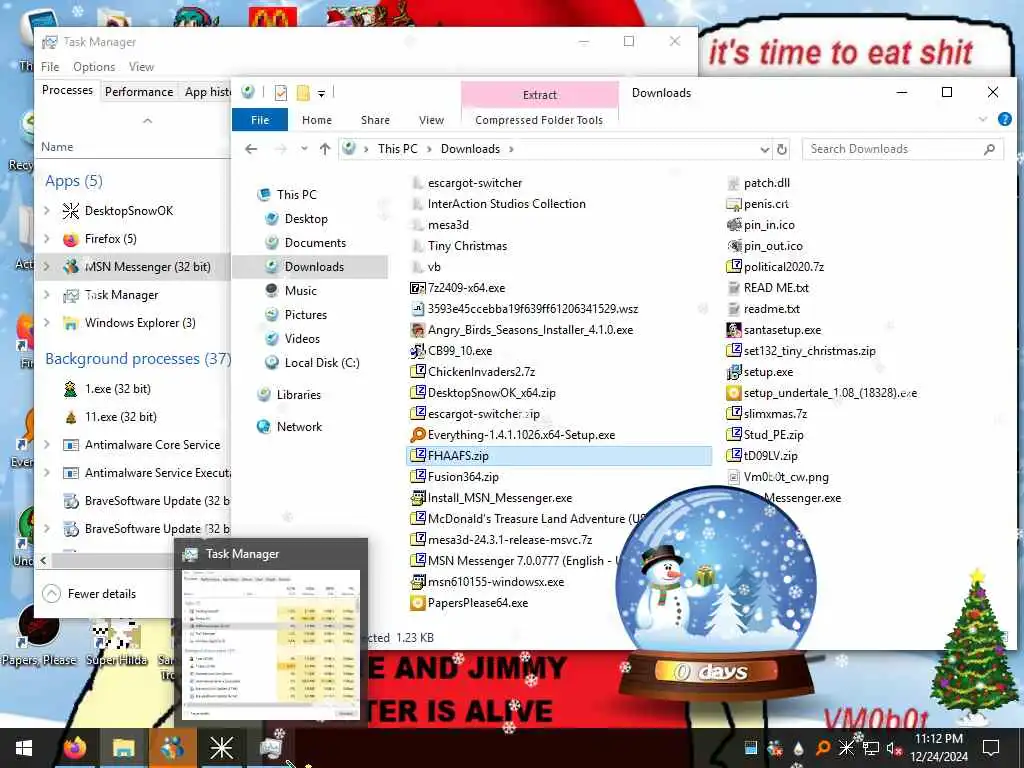Expand Antimalware Core Service entry
This screenshot has width=1024, height=768.
tap(46, 444)
